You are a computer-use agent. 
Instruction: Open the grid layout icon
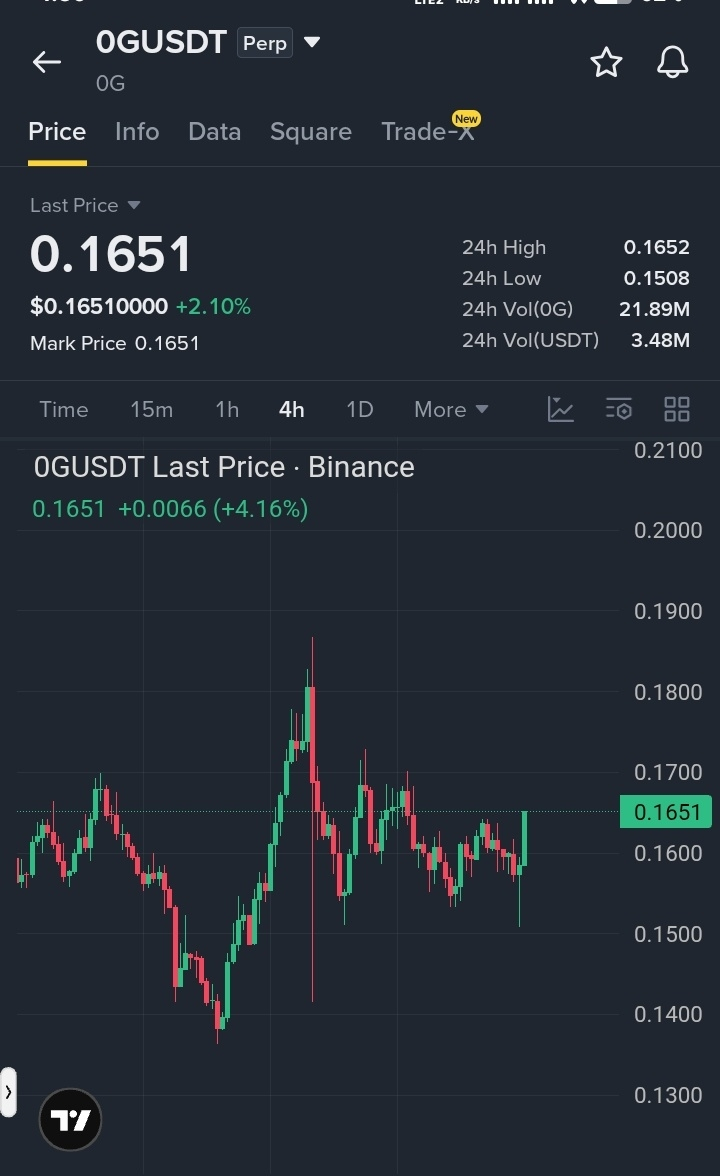click(x=676, y=410)
